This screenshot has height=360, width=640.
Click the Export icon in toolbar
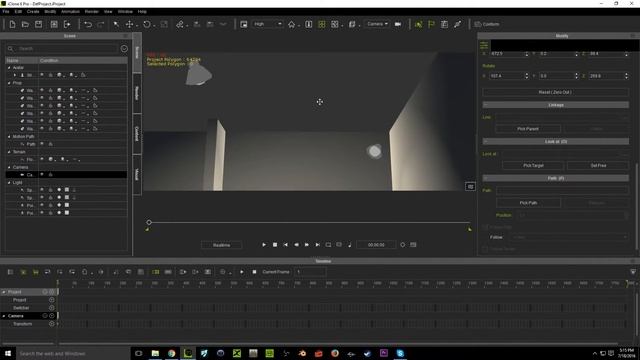(x=67, y=24)
